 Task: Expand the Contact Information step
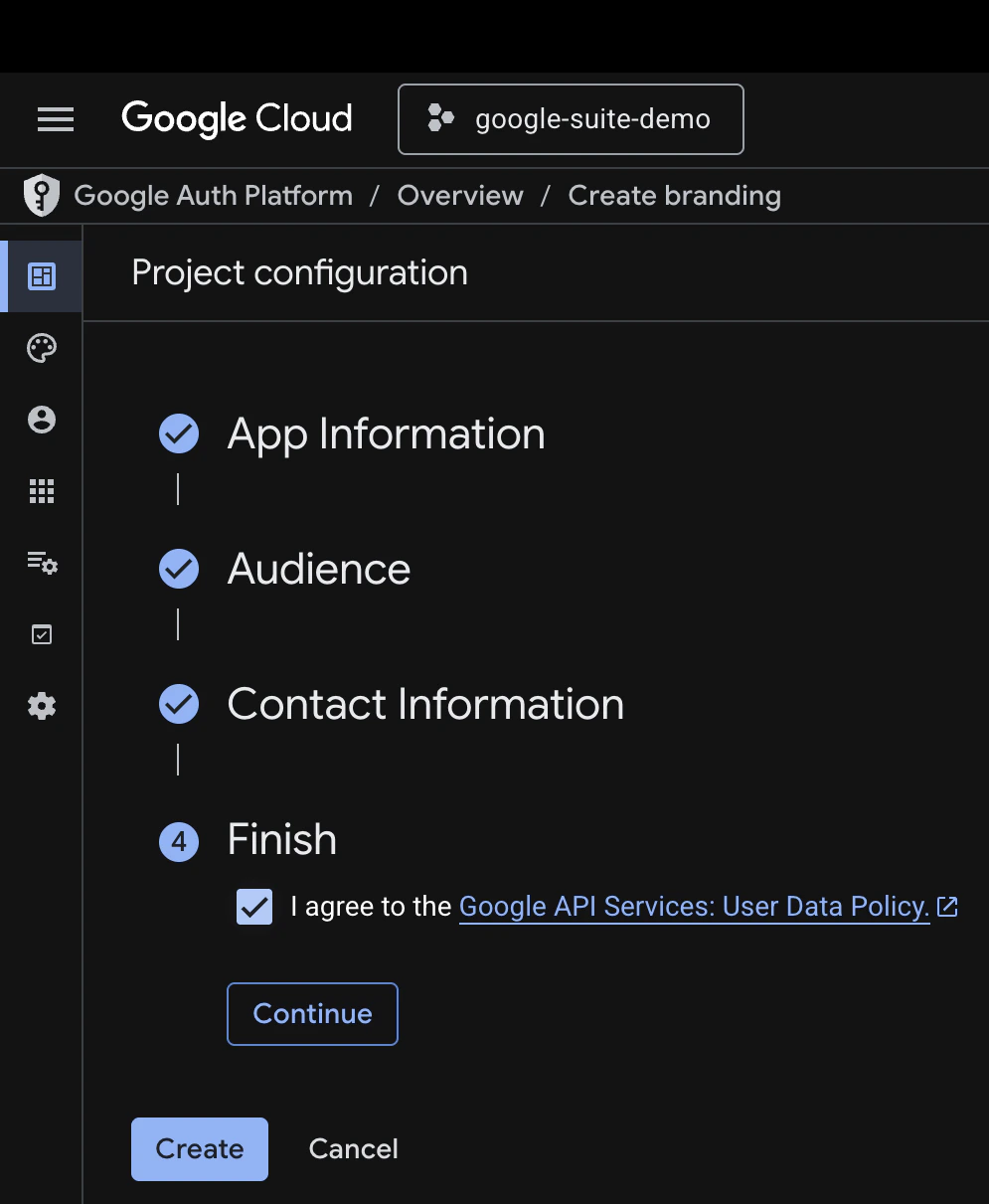[425, 704]
